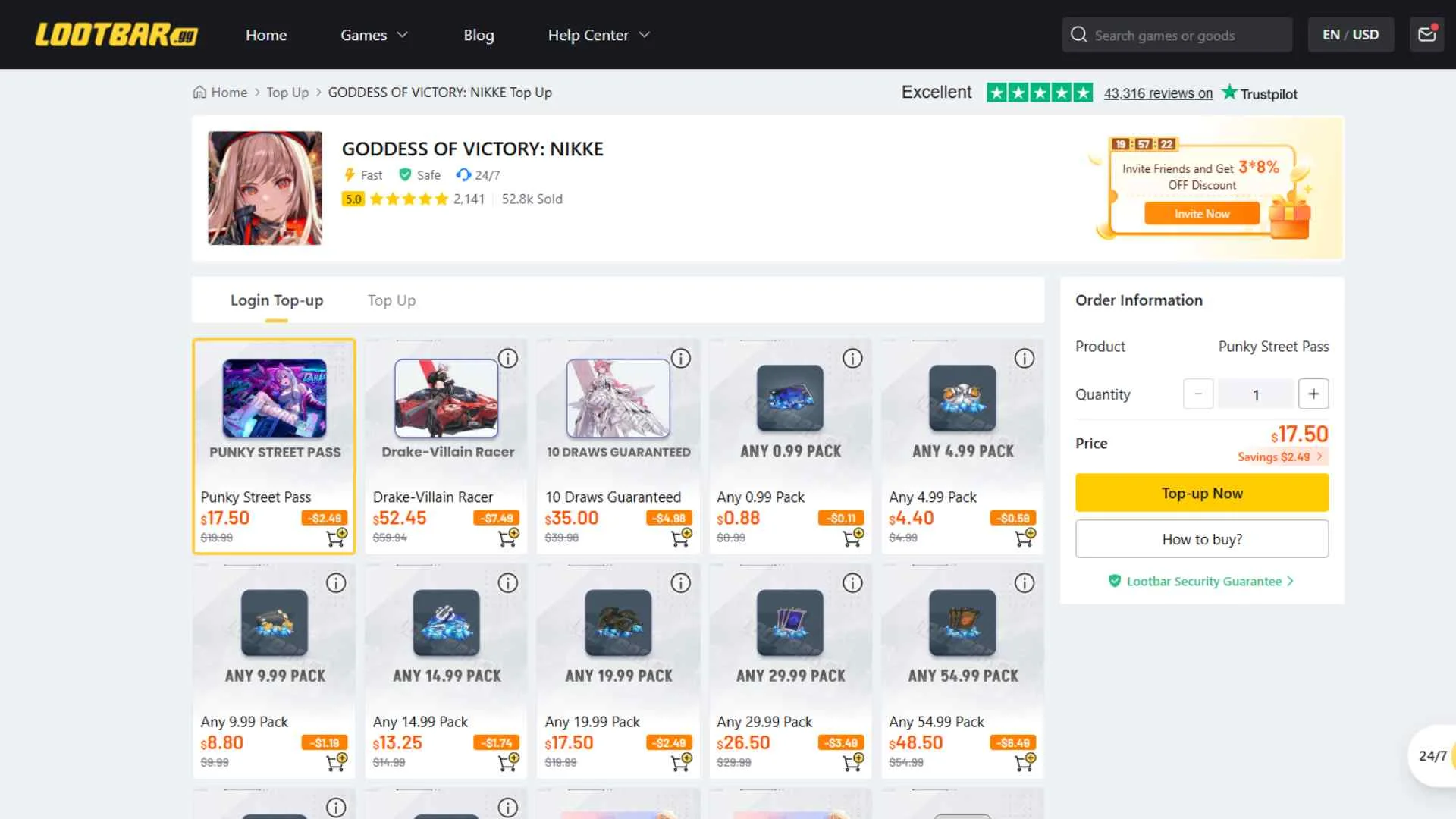
Task: Switch to the Top Up tab
Action: [x=391, y=300]
